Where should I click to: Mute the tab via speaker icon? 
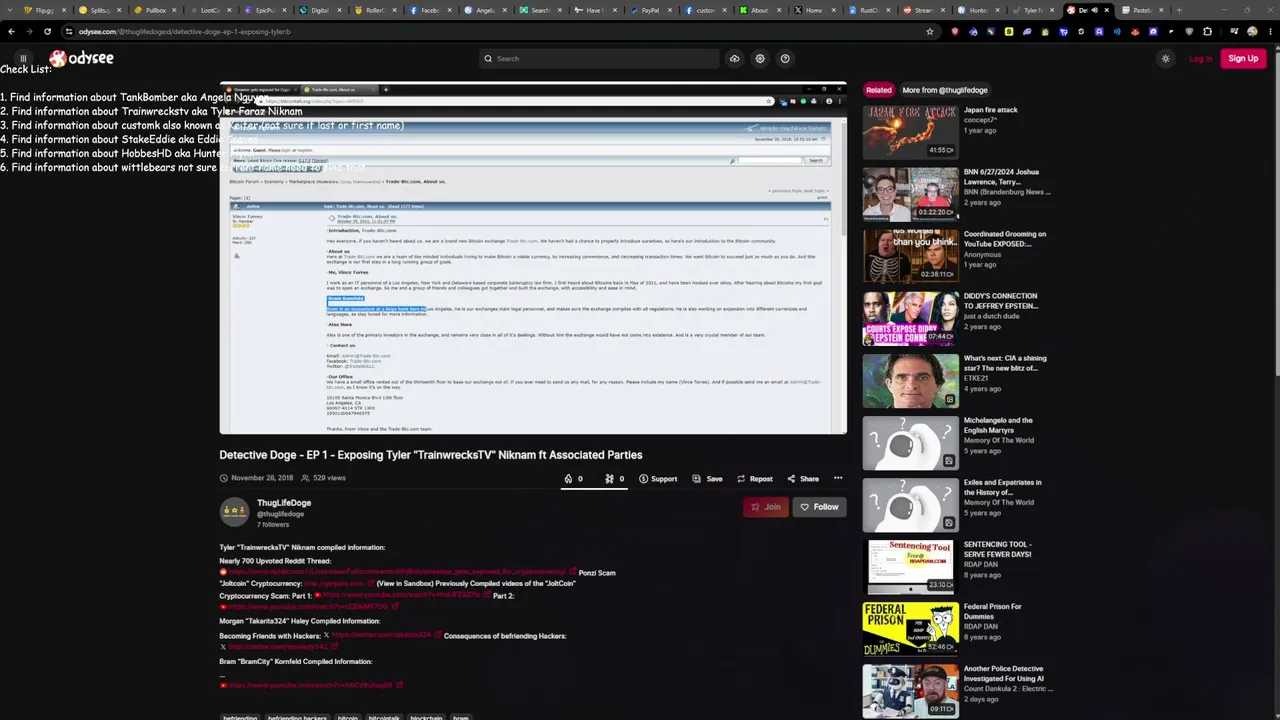(1094, 10)
